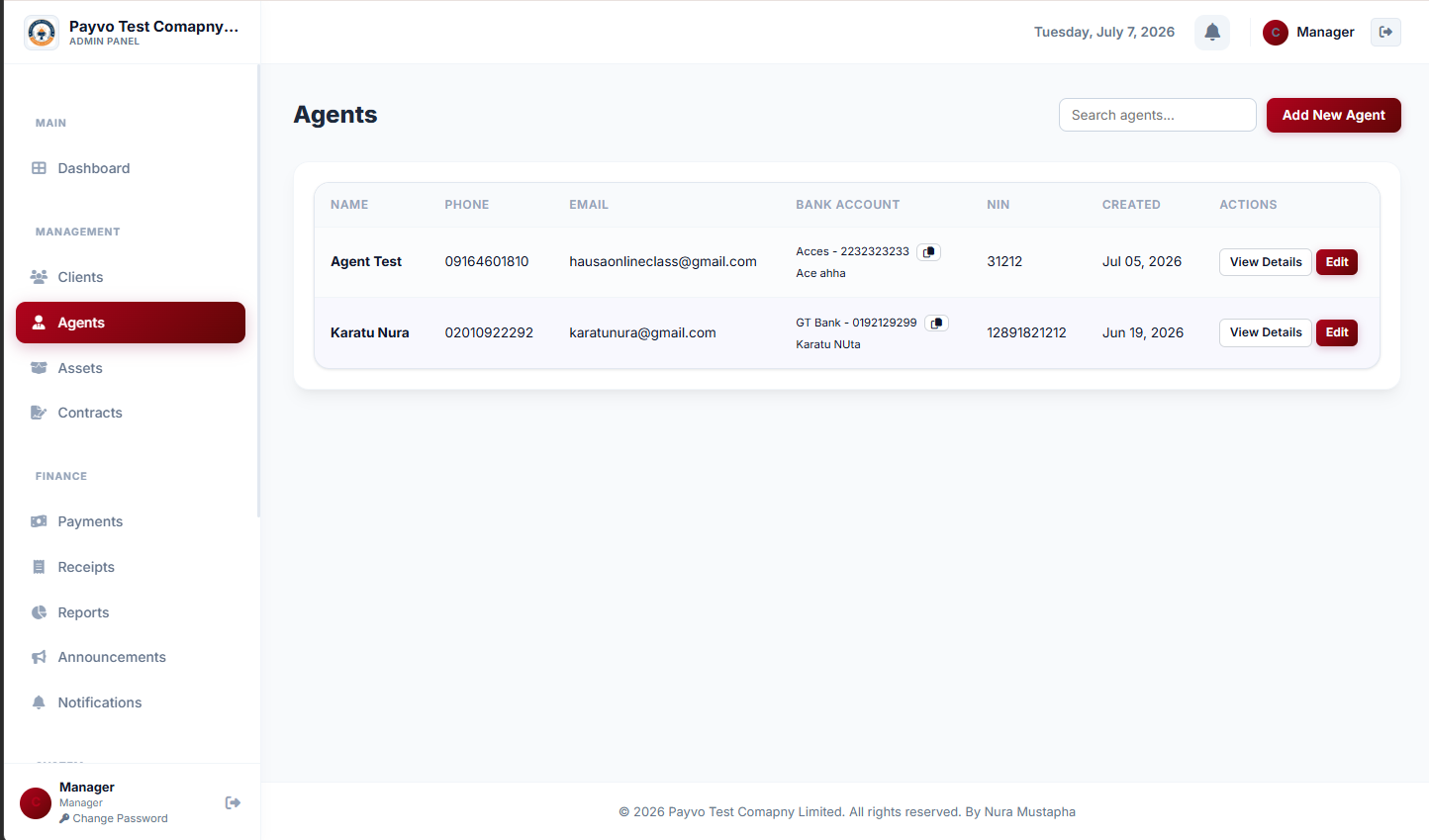Click the Receipts document icon
Screen dimensions: 1429x840
[x=39, y=567]
